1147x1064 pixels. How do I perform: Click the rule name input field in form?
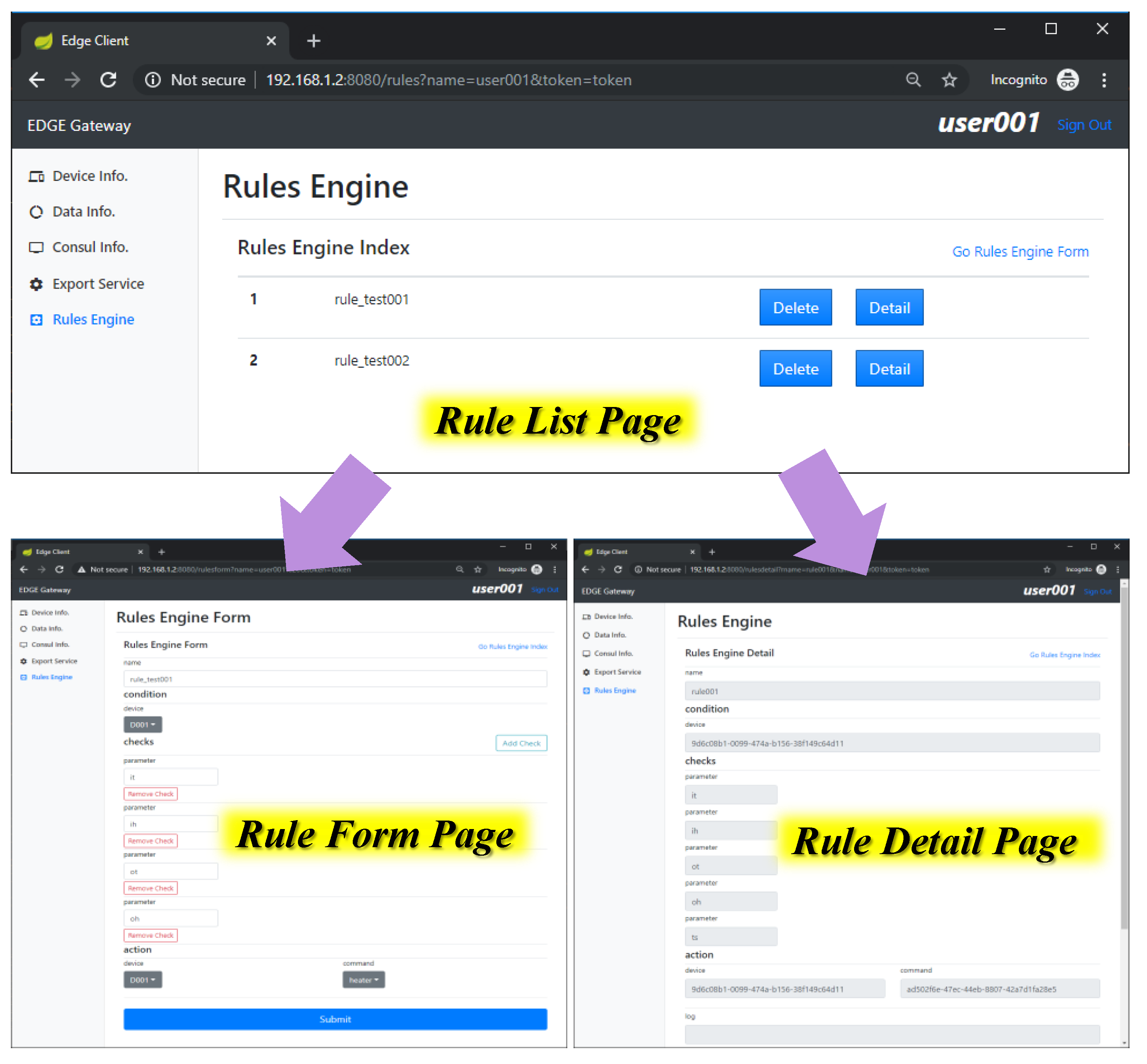(x=335, y=679)
